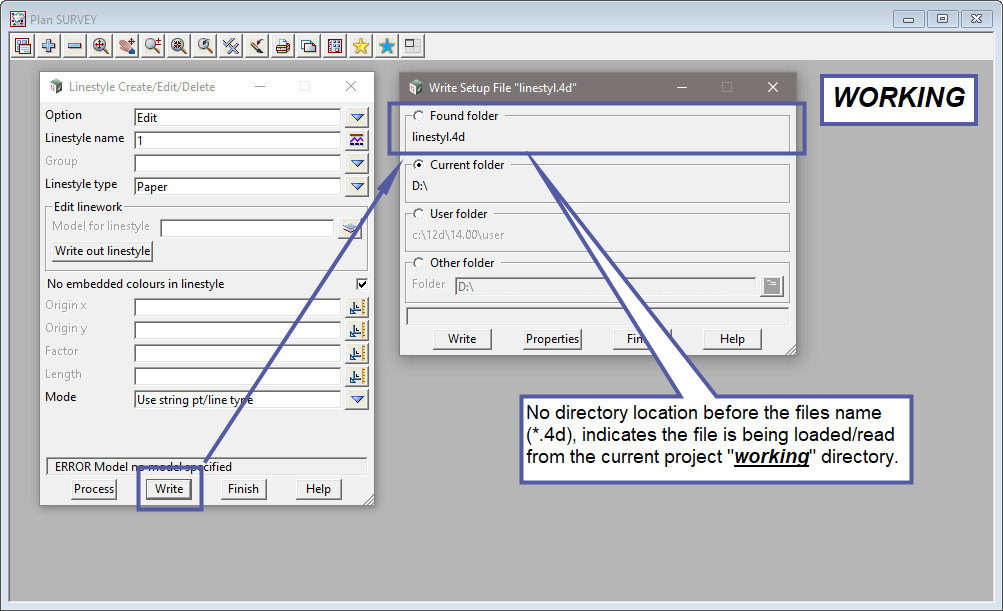Click the Factor input field

(x=237, y=354)
